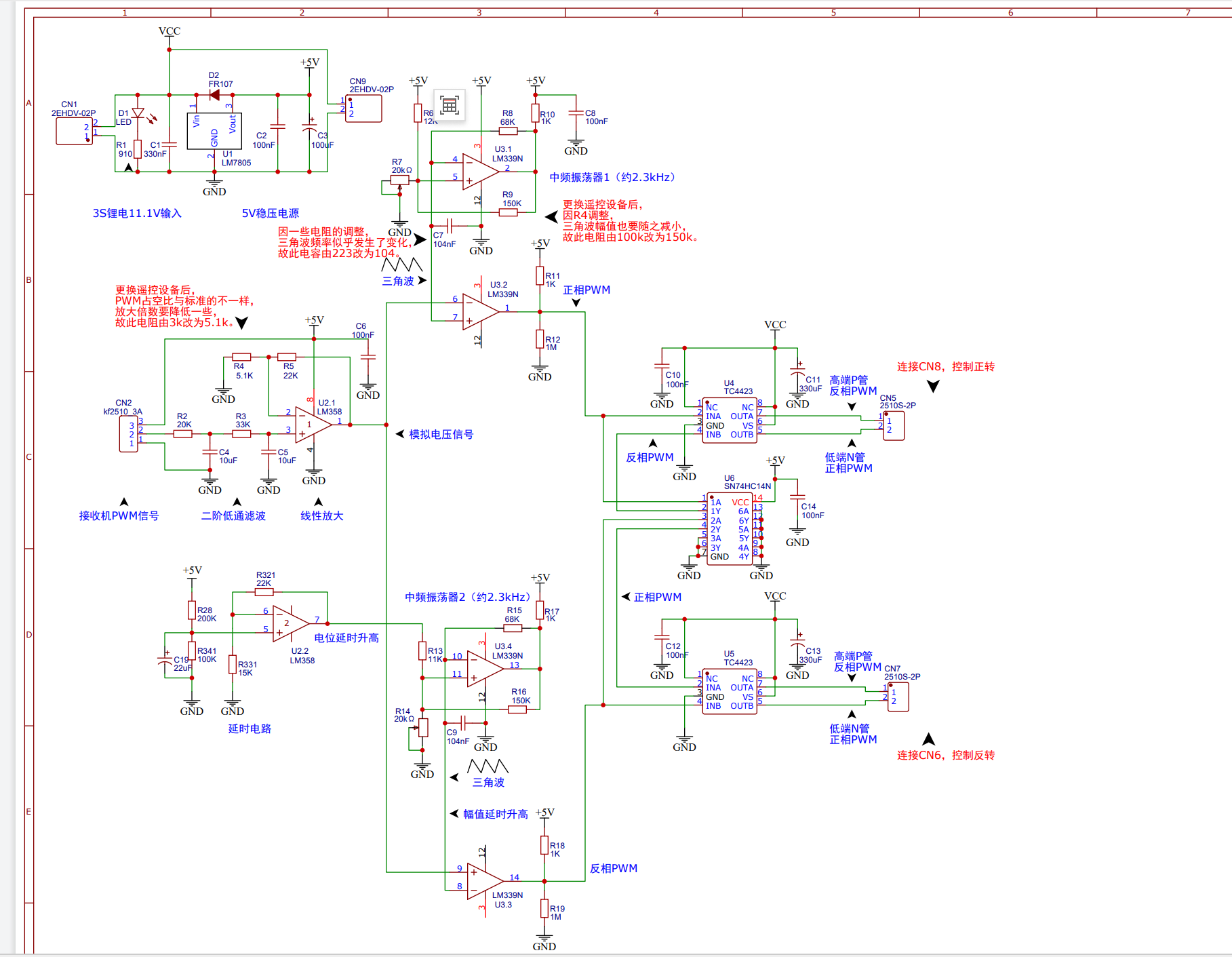The height and width of the screenshot is (957, 1232).
Task: Select the U2.2 LM358 delay op-amp
Action: tap(290, 623)
